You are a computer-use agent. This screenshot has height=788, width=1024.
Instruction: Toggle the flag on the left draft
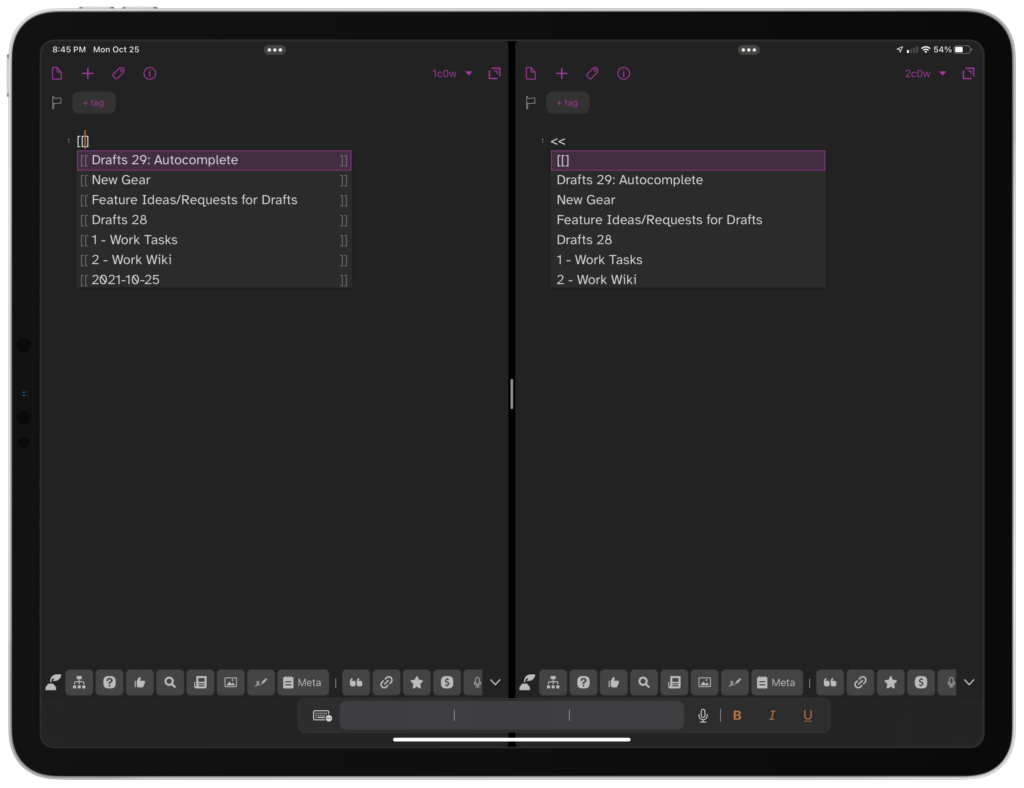click(57, 102)
